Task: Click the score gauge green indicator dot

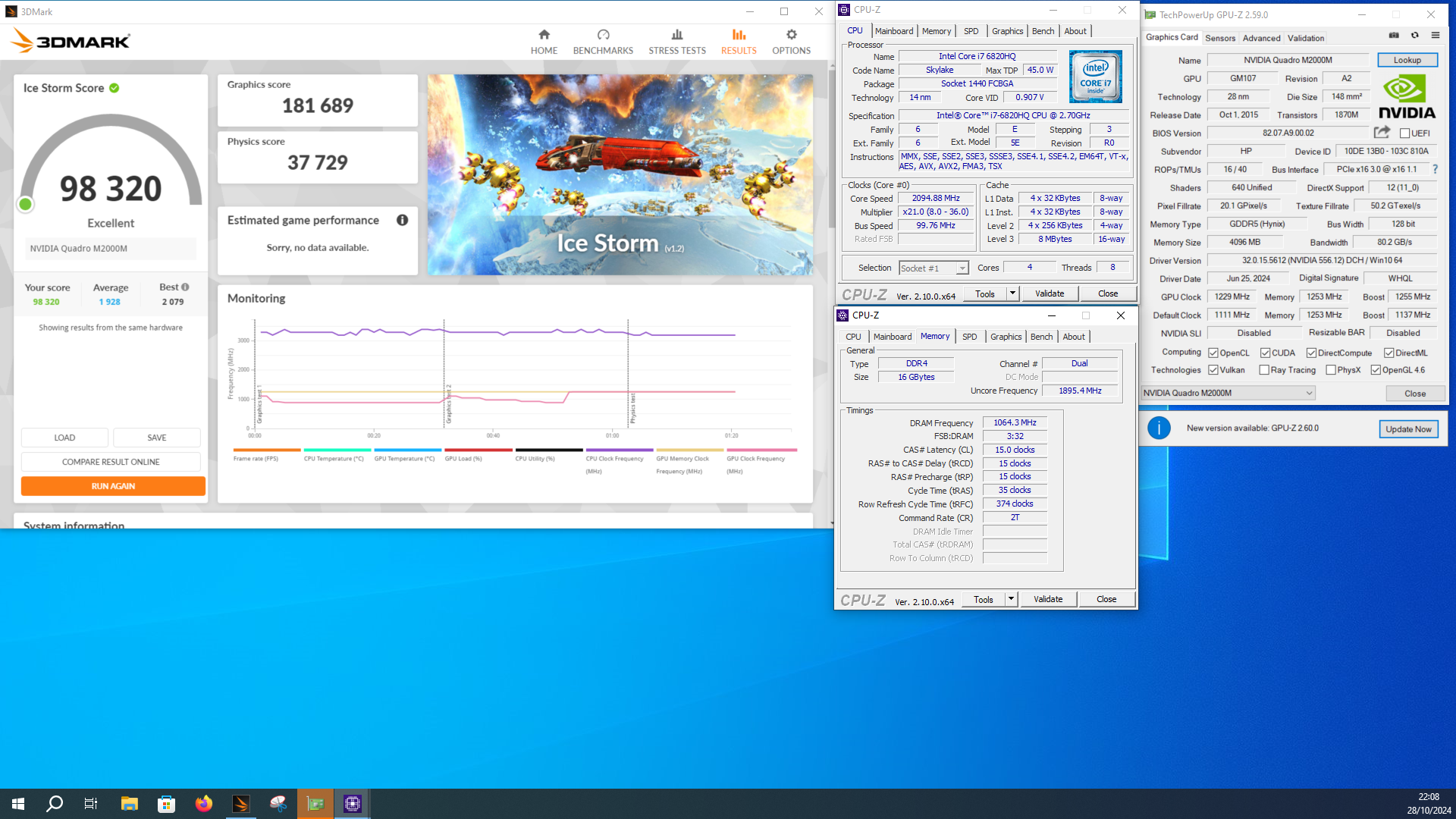Action: [25, 204]
